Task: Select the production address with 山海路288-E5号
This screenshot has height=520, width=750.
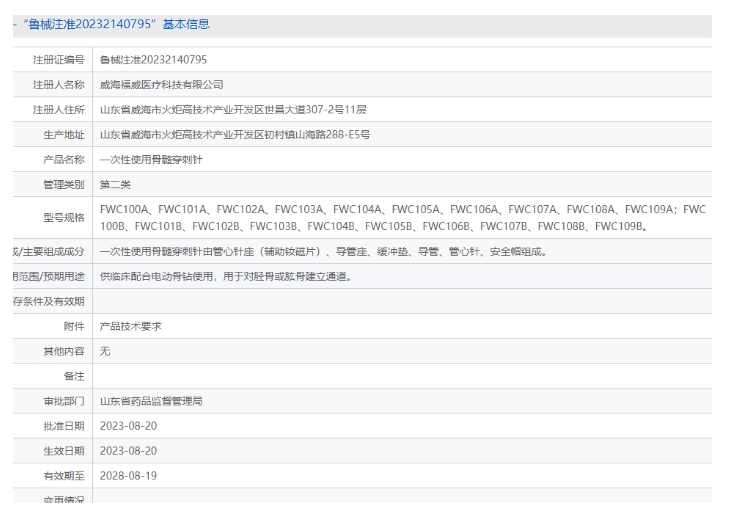Action: (x=234, y=134)
